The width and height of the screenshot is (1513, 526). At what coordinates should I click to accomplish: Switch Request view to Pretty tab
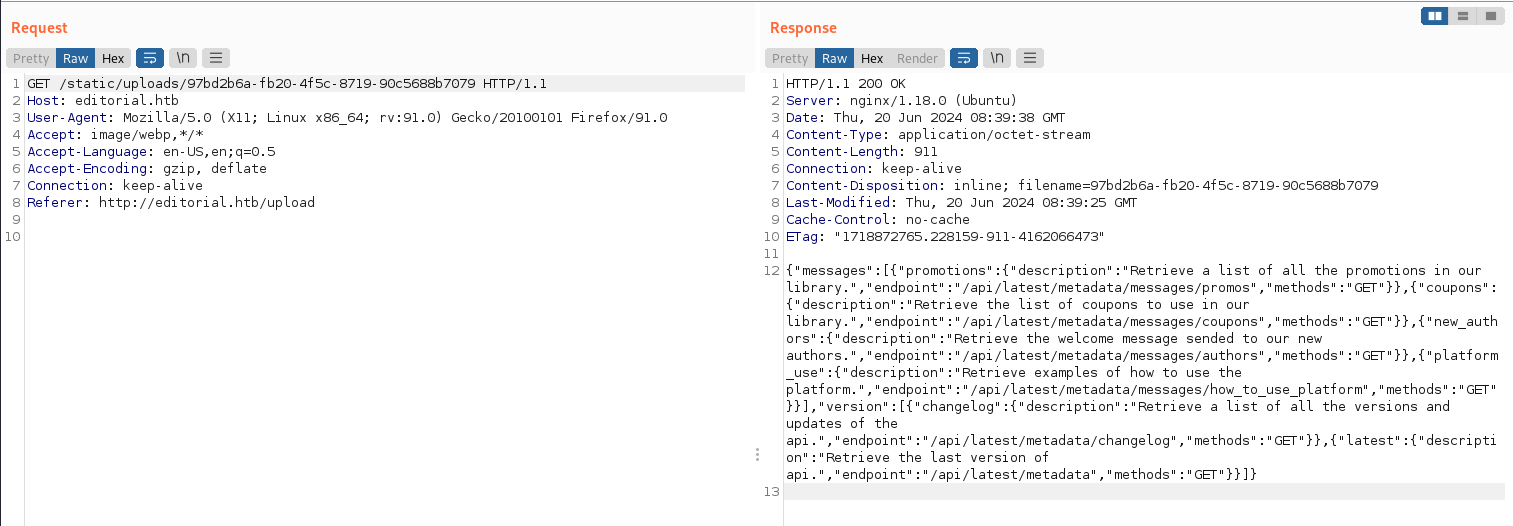[31, 58]
